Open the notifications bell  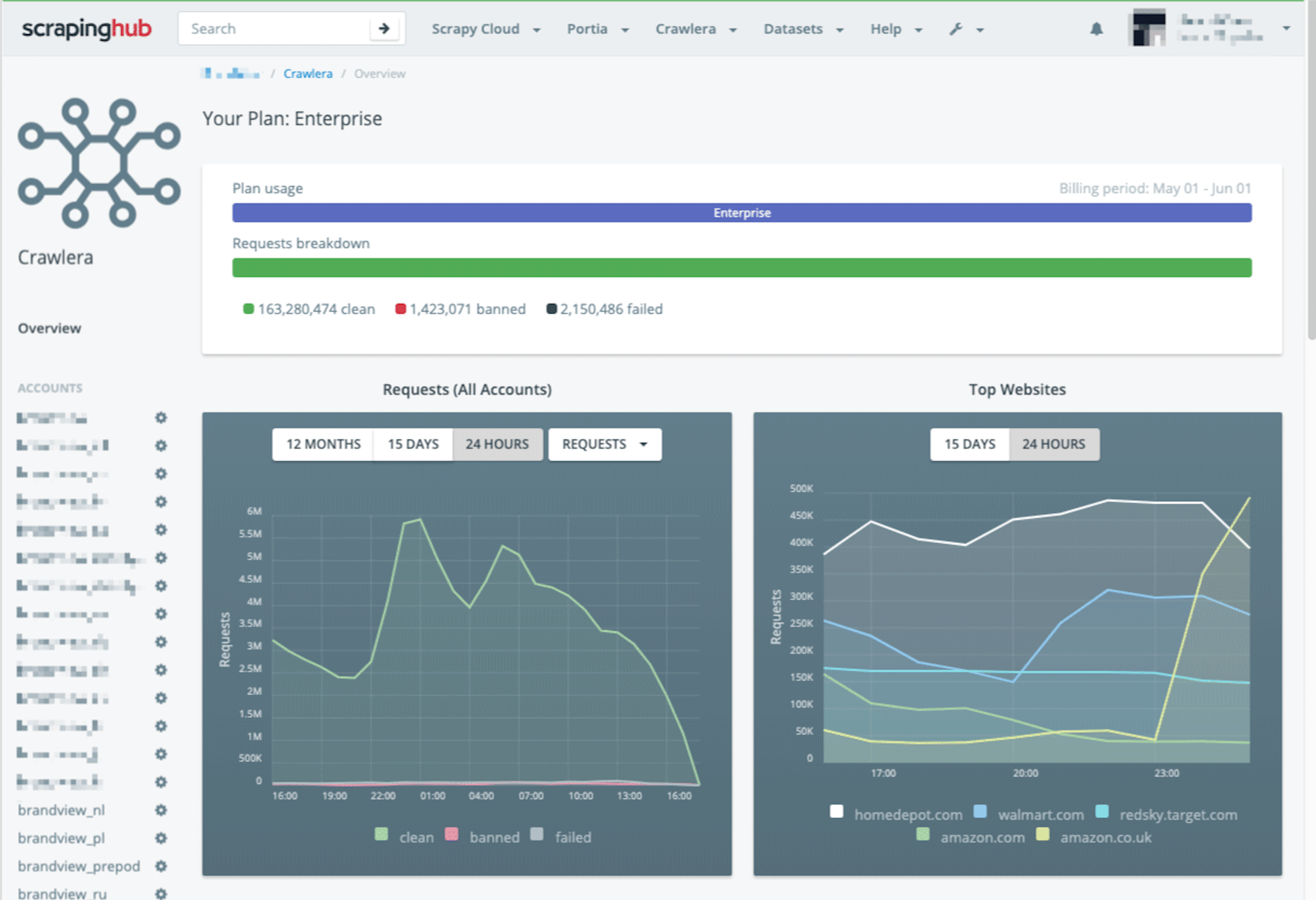pos(1096,29)
